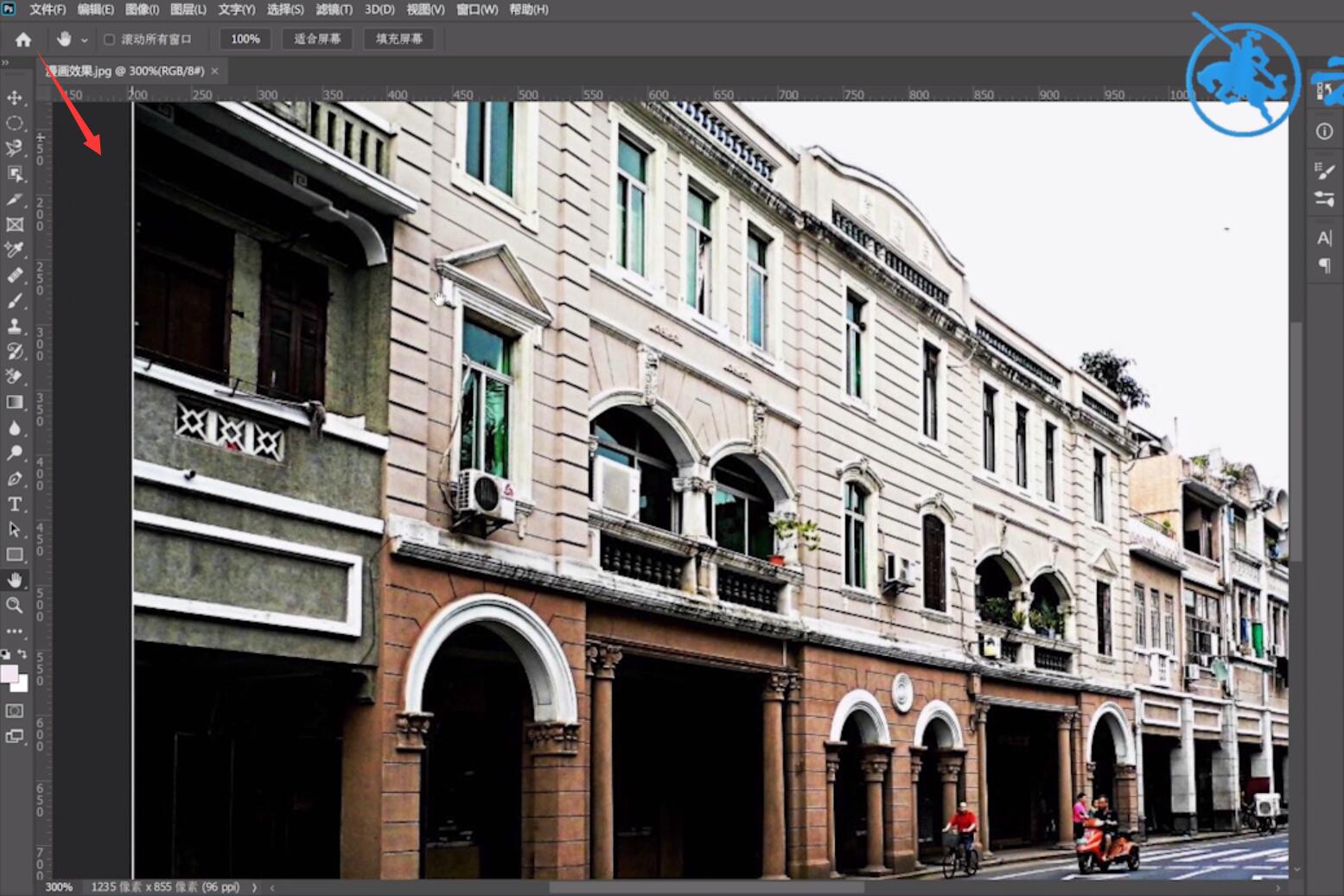Screen dimensions: 1344x896
Task: Open the Paragraph panel icon
Action: pos(1324,266)
